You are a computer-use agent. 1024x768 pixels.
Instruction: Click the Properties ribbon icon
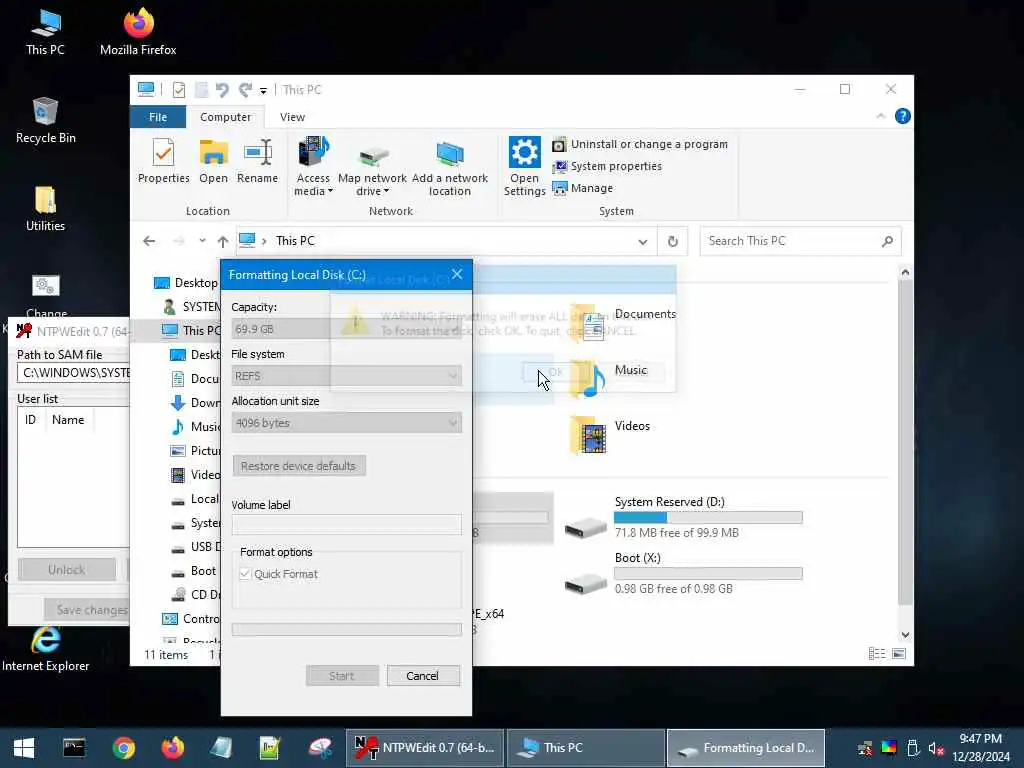coord(163,161)
